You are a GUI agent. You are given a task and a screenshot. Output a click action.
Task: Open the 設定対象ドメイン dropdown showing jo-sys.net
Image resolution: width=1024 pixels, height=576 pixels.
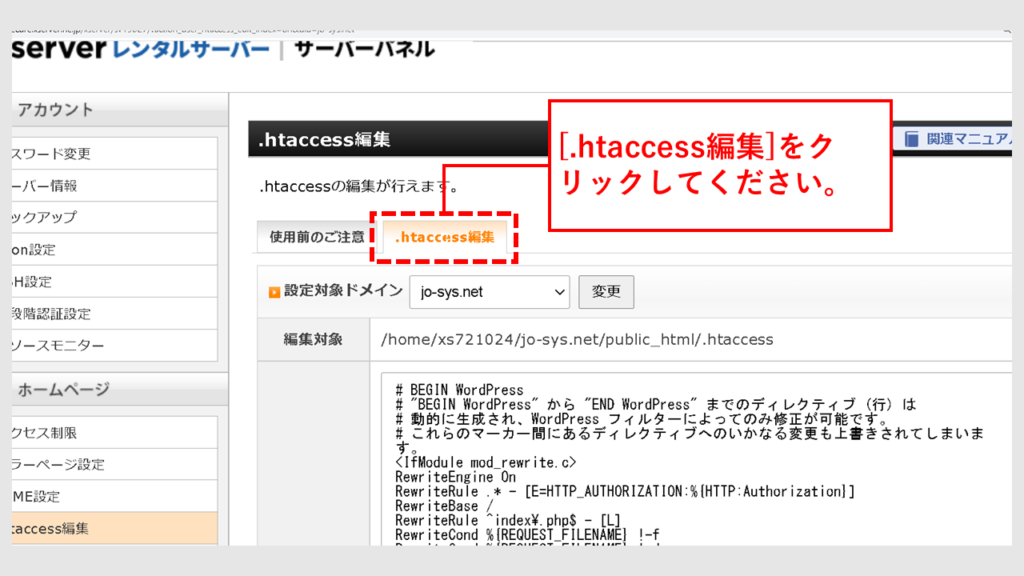(x=489, y=292)
